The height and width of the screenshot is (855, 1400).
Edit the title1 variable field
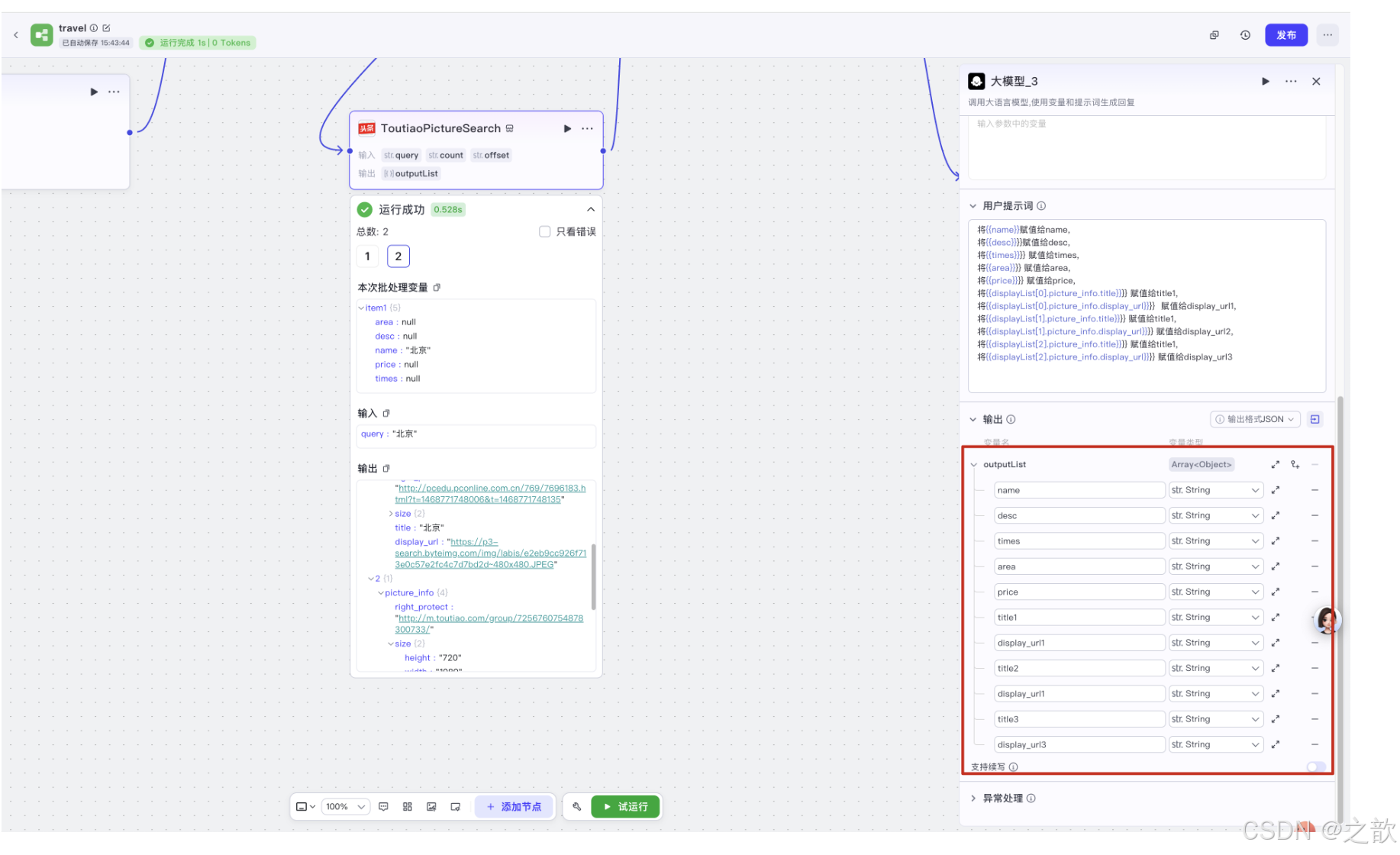coord(1079,618)
